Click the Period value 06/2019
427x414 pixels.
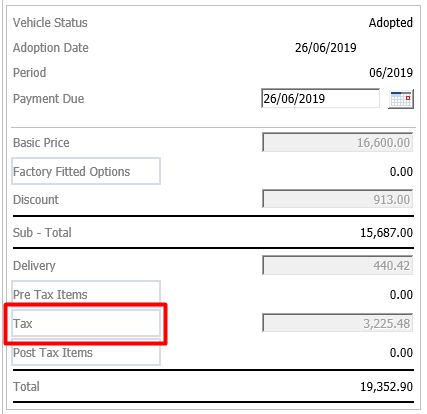(391, 72)
